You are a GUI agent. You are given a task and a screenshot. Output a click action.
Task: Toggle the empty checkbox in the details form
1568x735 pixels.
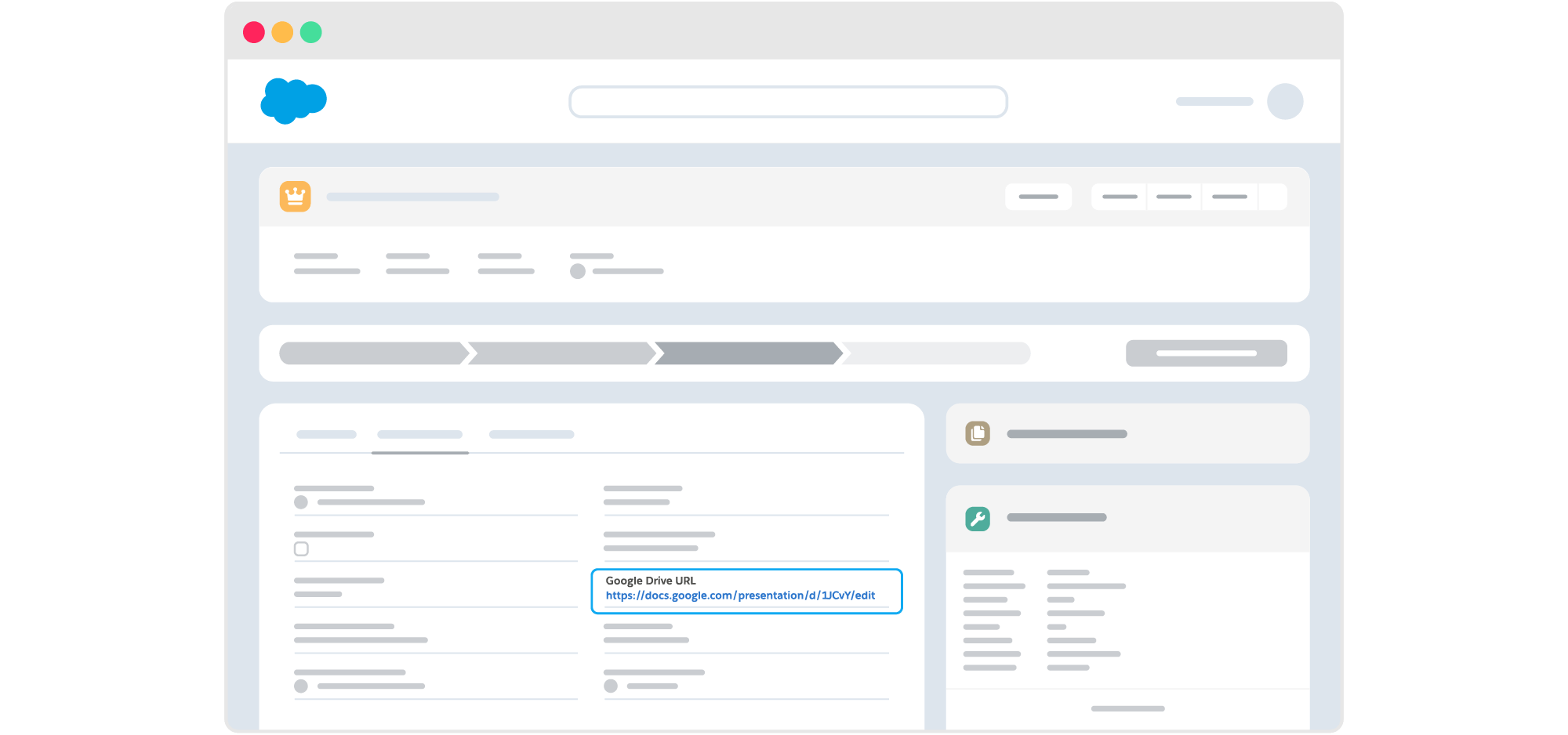tap(301, 550)
